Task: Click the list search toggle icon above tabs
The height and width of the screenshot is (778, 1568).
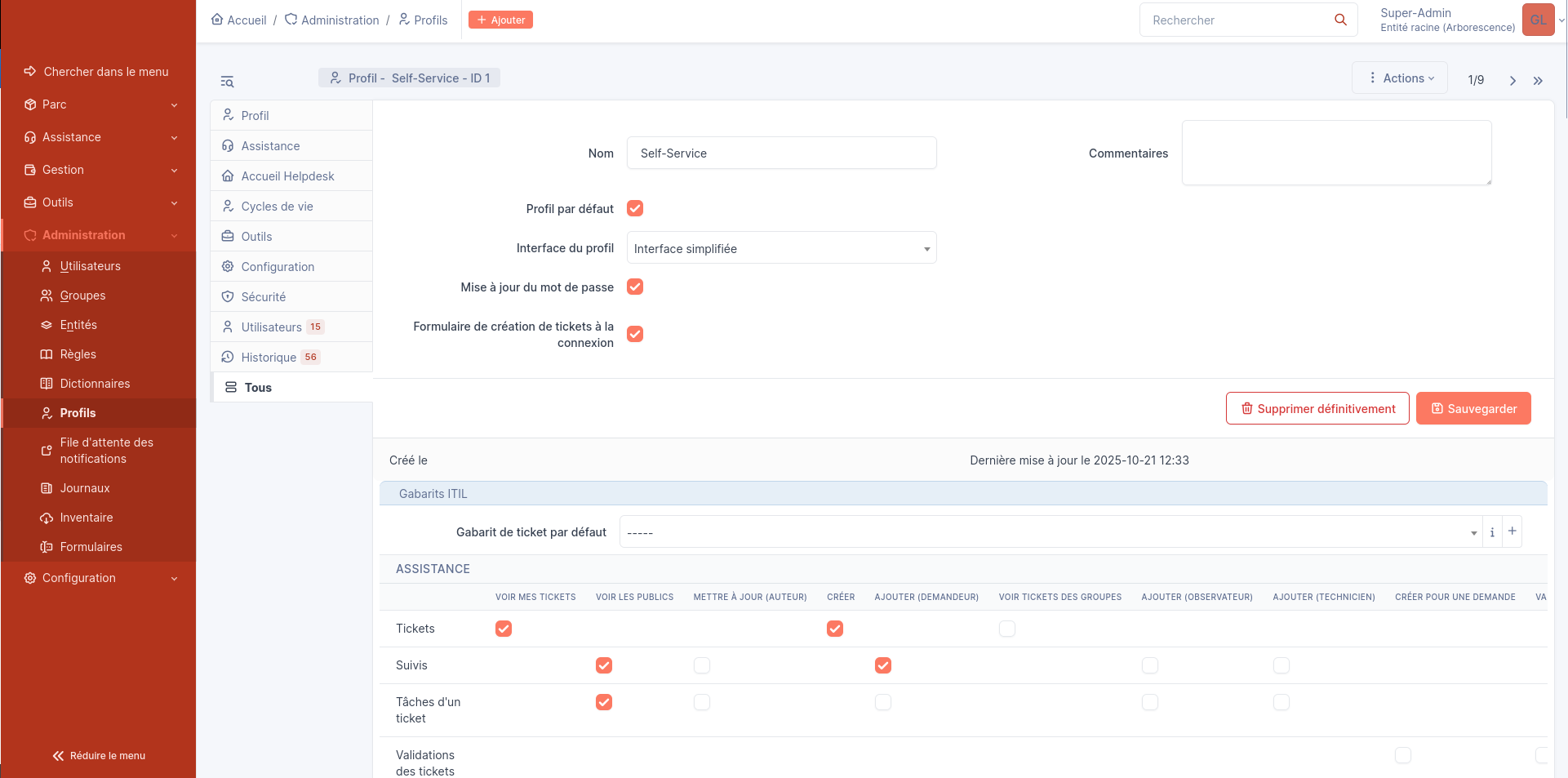Action: coord(227,82)
